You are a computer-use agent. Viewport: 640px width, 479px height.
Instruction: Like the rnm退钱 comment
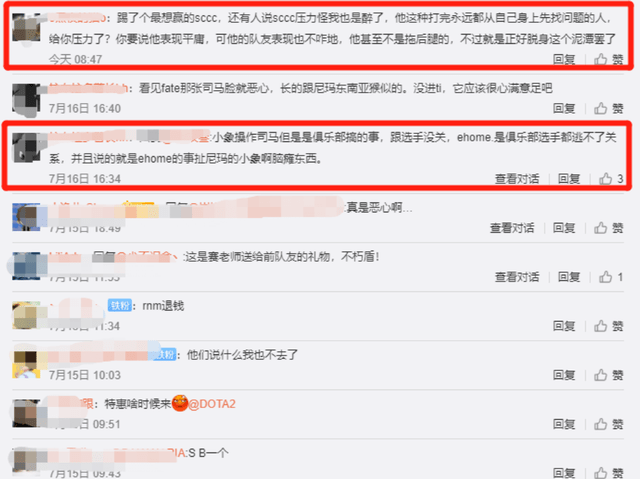[608, 326]
